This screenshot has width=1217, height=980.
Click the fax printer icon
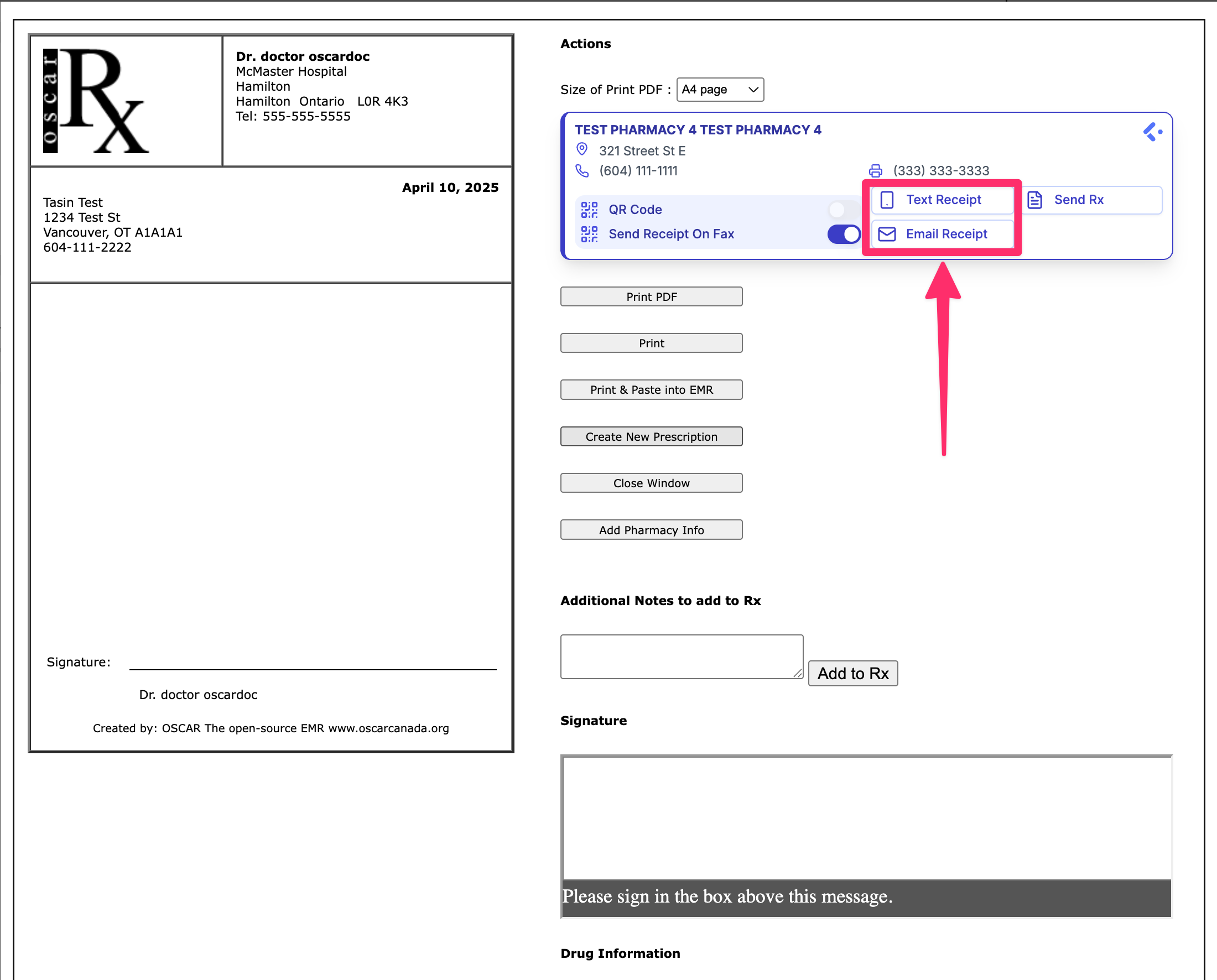875,170
